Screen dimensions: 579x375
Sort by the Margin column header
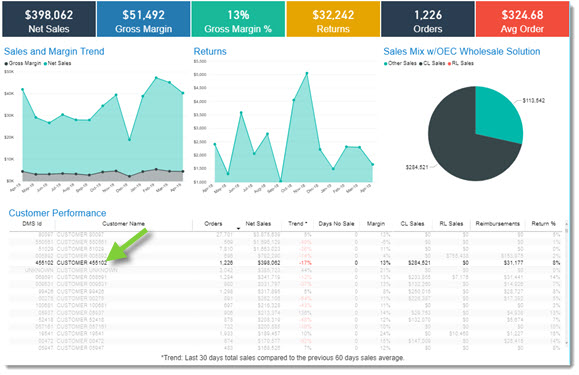pyautogui.click(x=376, y=224)
